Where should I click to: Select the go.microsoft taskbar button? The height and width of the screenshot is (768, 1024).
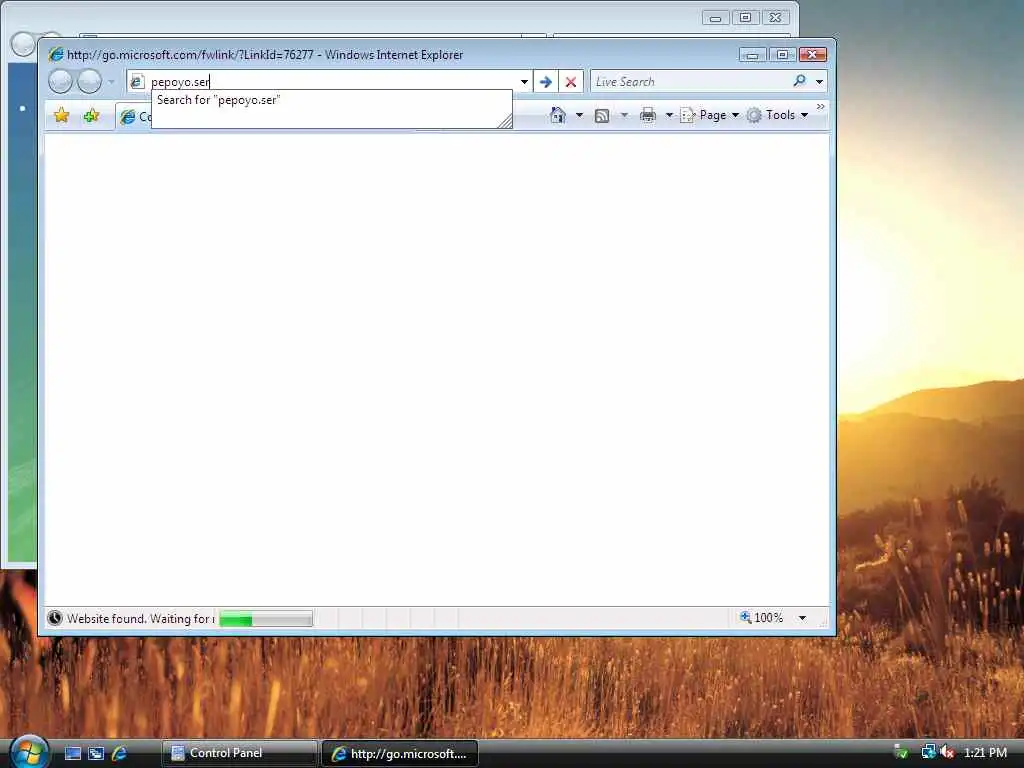tap(400, 754)
